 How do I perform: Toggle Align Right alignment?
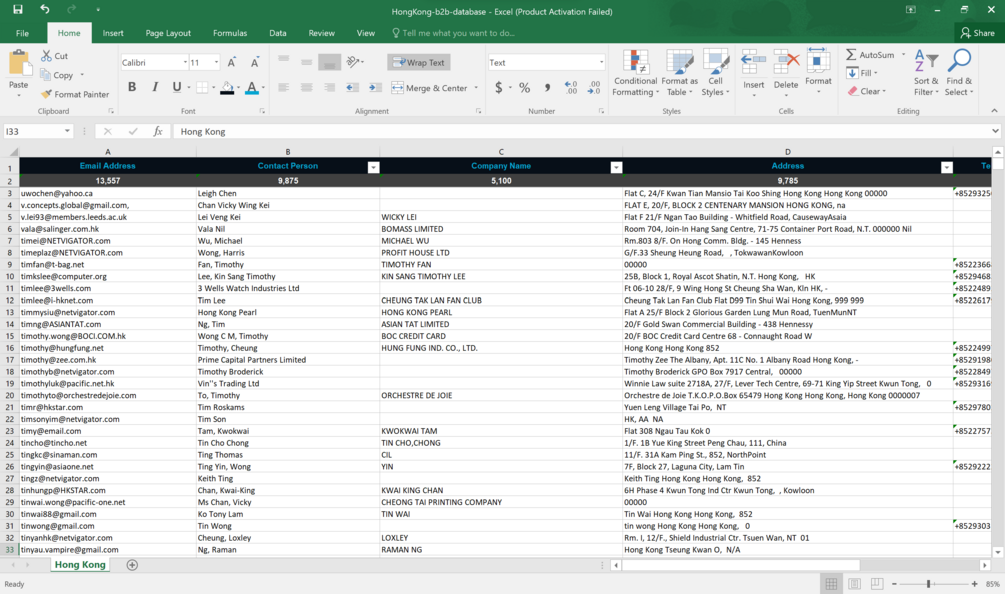click(329, 87)
